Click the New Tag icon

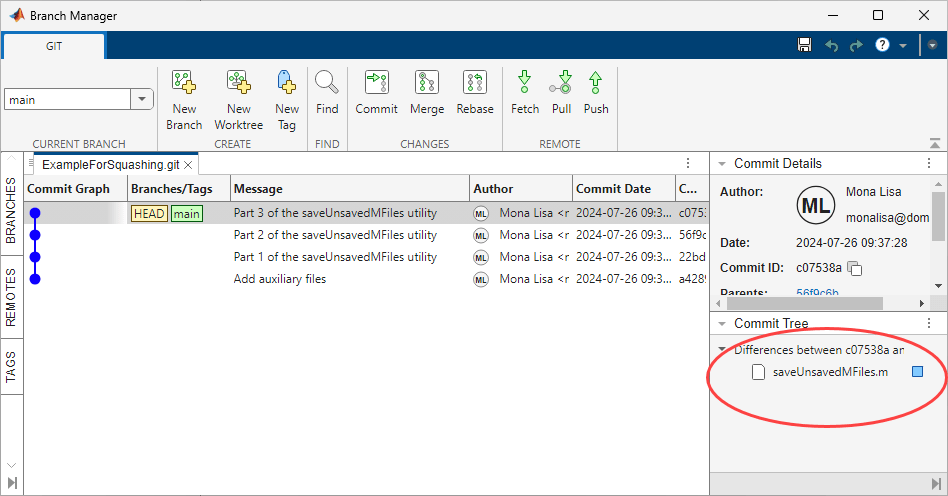286,84
